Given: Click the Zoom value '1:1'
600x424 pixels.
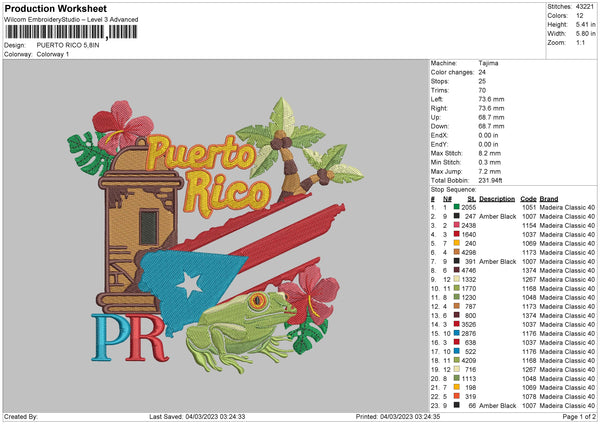Looking at the screenshot, I should coord(580,43).
